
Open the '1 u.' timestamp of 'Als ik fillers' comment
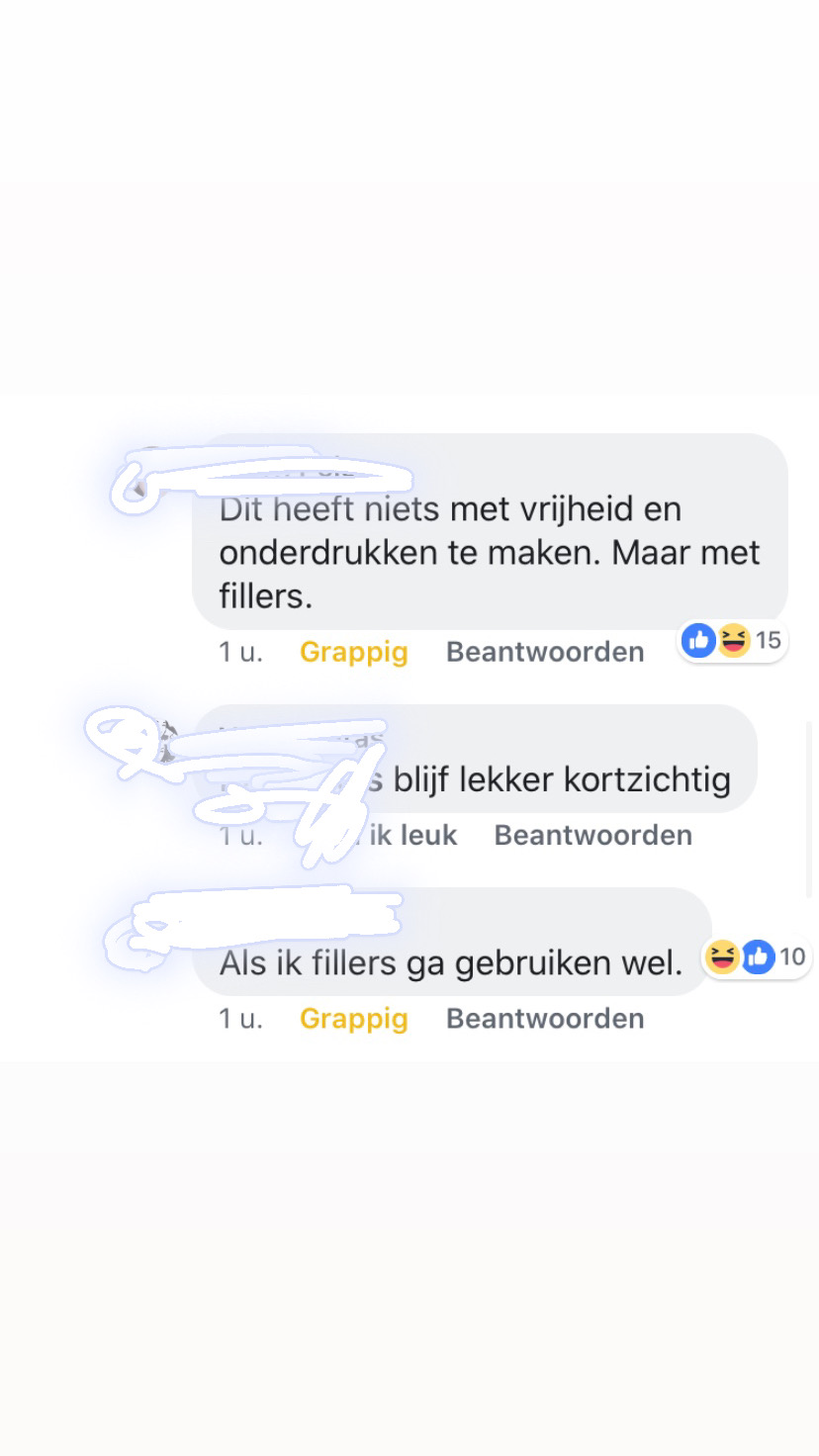240,1018
